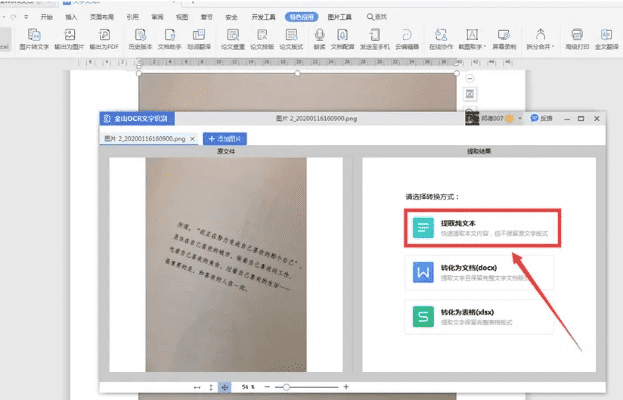This screenshot has width=623, height=400.
Task: Open the 安全 ribbon tab
Action: click(x=231, y=17)
